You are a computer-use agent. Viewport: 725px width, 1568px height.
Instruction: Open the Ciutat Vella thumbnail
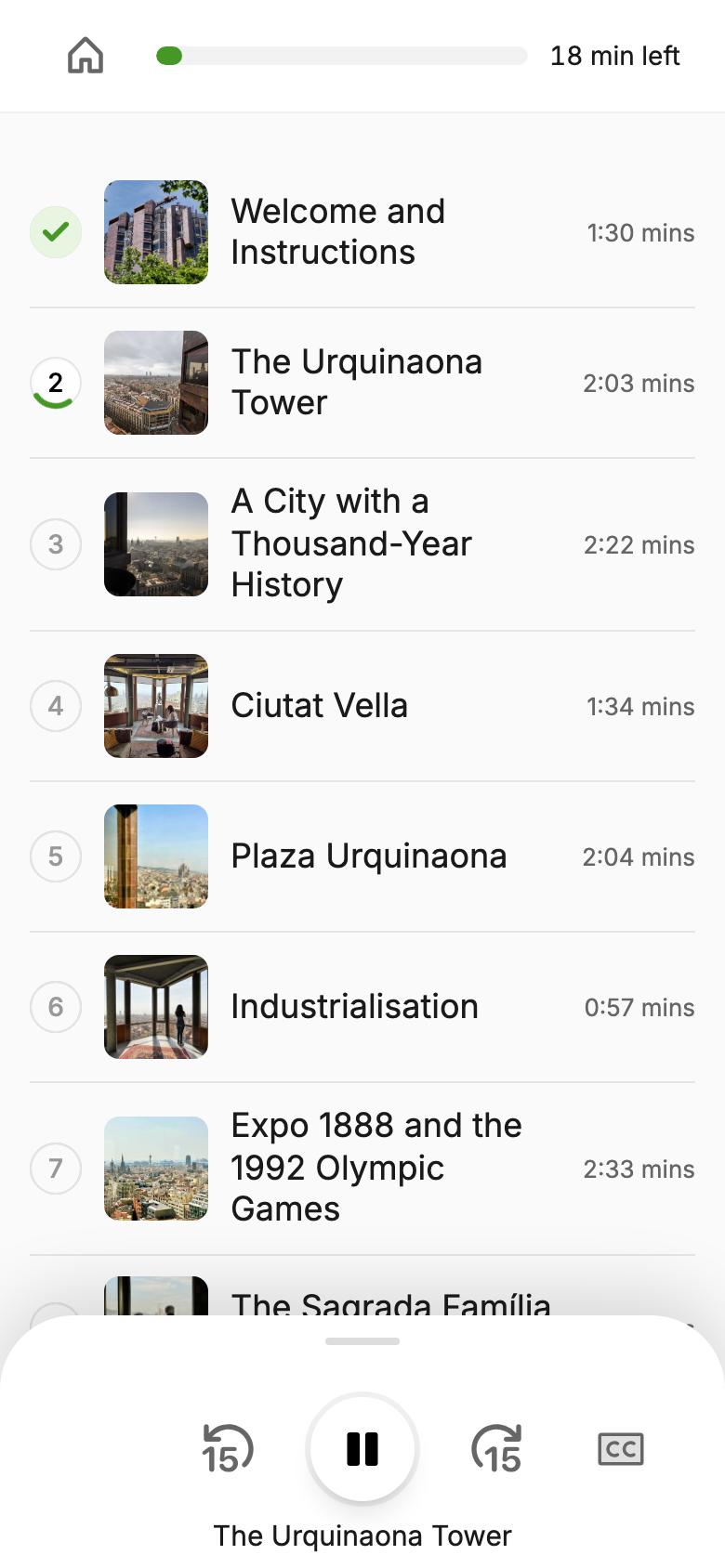tap(156, 706)
